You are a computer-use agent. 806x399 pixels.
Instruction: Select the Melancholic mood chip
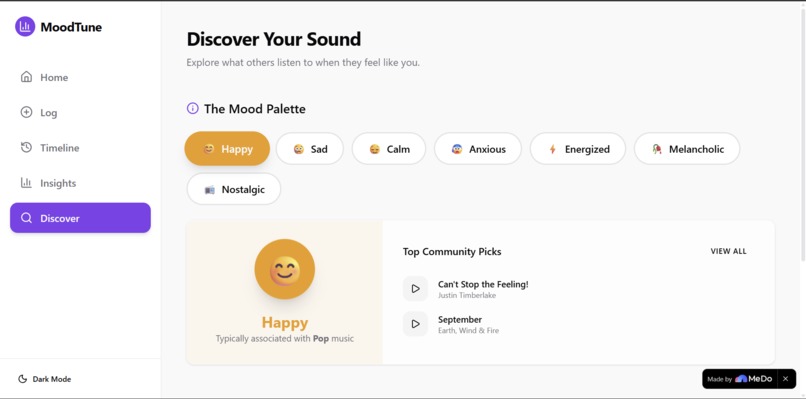687,149
